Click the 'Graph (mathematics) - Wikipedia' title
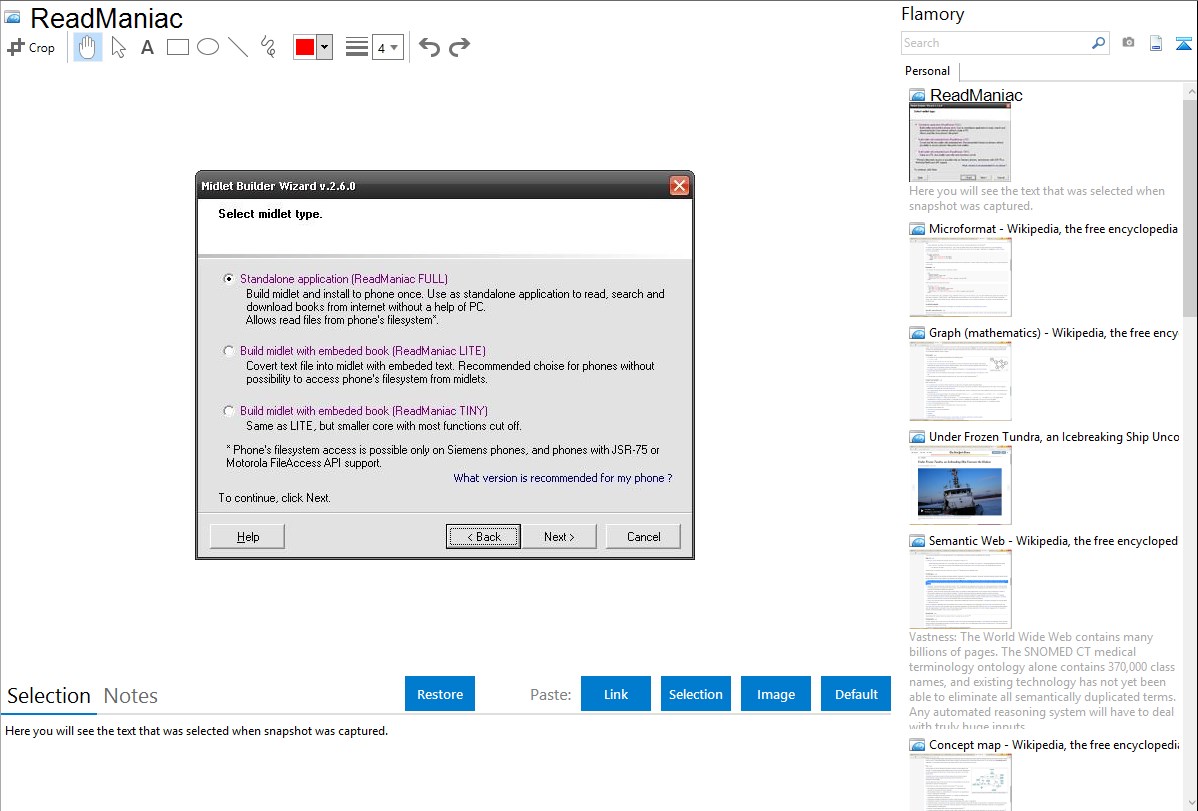The height and width of the screenshot is (811, 1198). (x=1053, y=333)
